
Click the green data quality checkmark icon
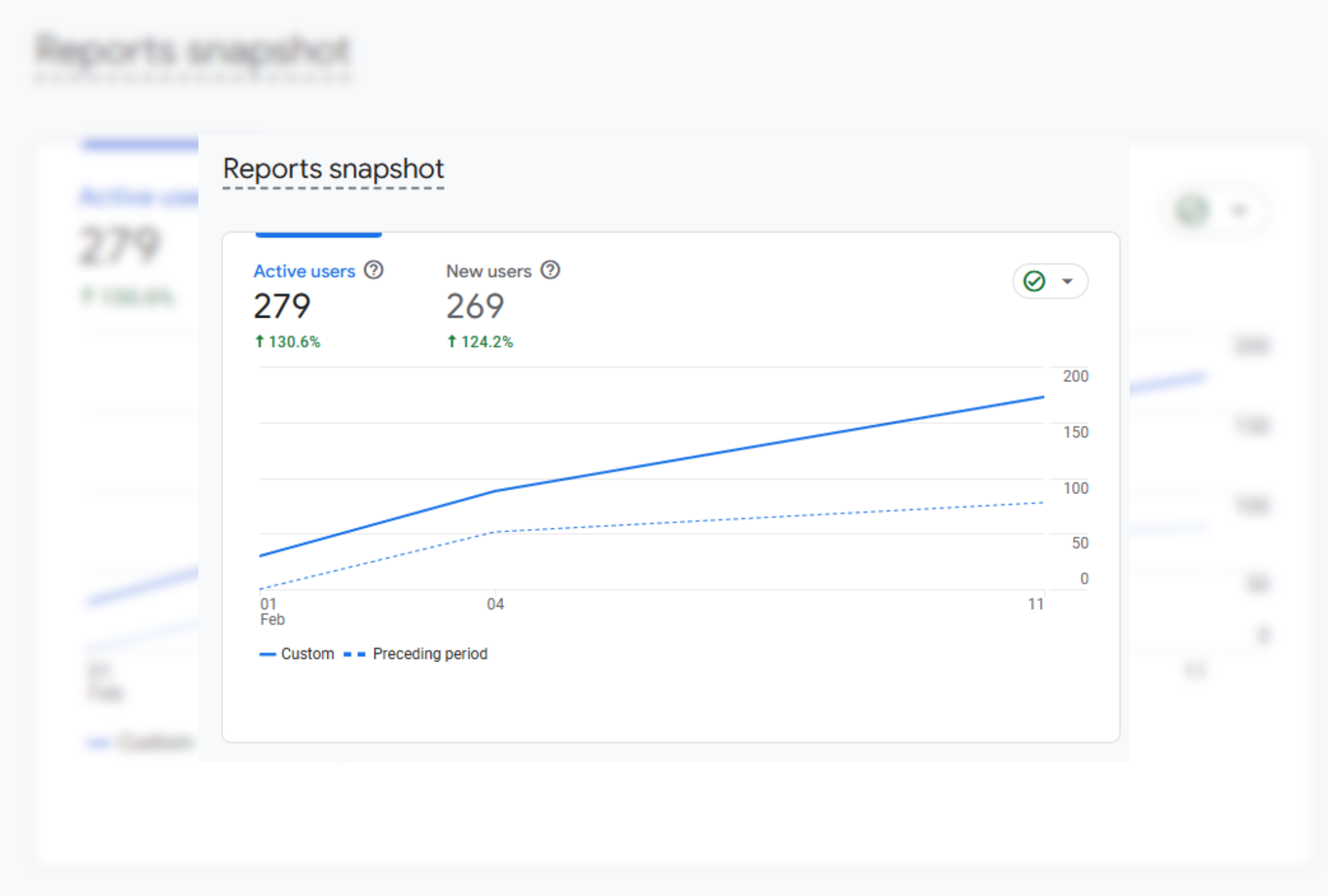pos(1034,281)
